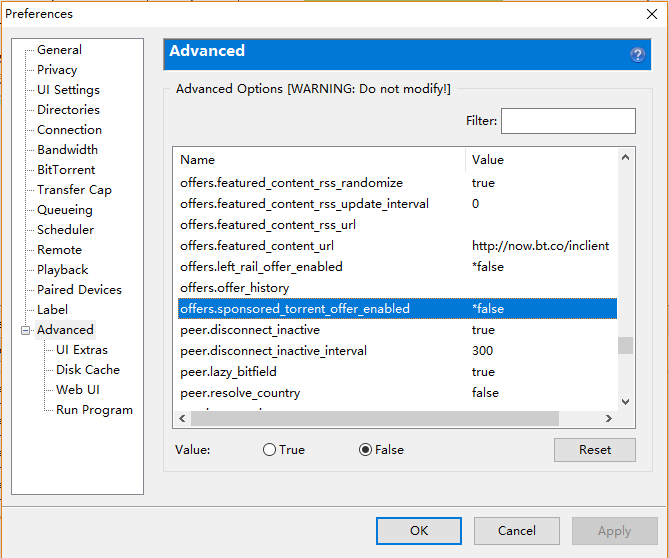Click inside the Filter text field
This screenshot has width=669, height=558.
[567, 122]
